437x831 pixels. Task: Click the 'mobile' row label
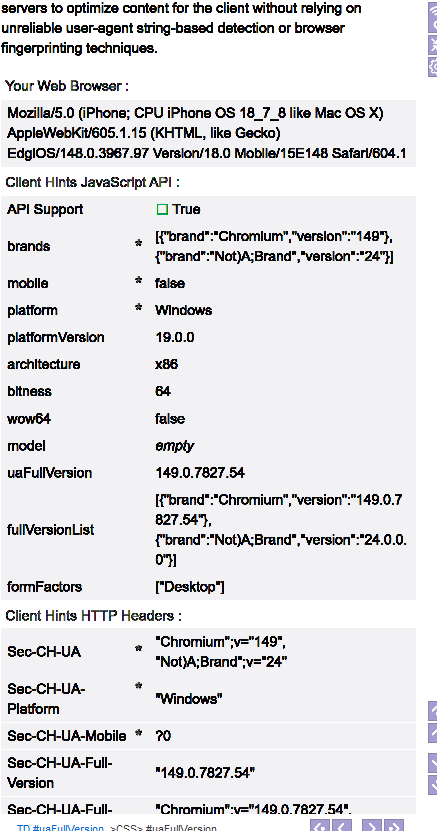click(x=28, y=284)
